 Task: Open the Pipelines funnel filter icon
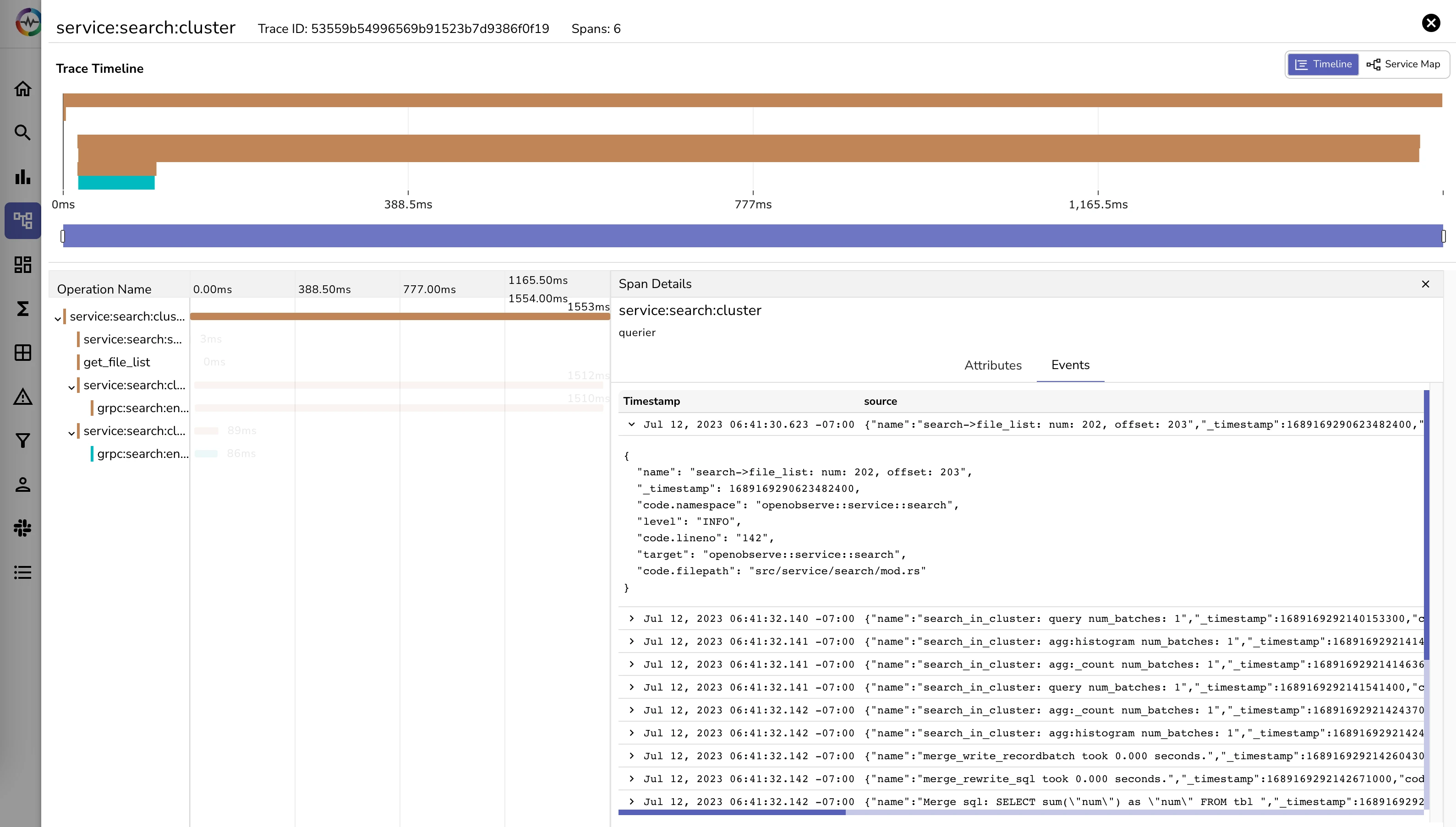point(23,441)
